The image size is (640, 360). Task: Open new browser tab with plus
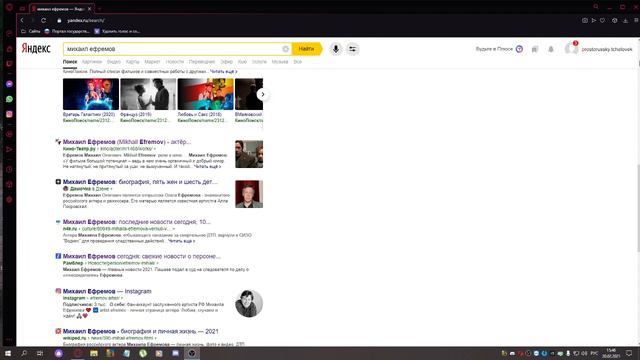click(99, 8)
